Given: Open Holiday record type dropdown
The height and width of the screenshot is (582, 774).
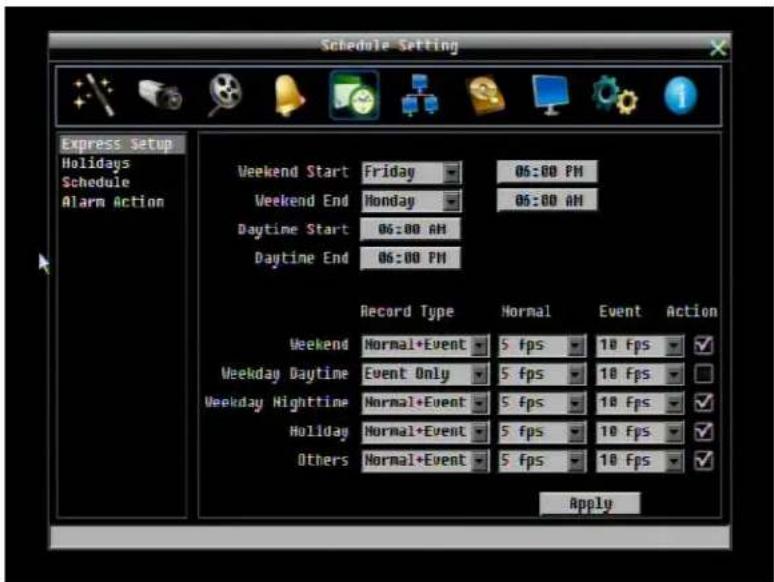Looking at the screenshot, I should pyautogui.click(x=425, y=432).
